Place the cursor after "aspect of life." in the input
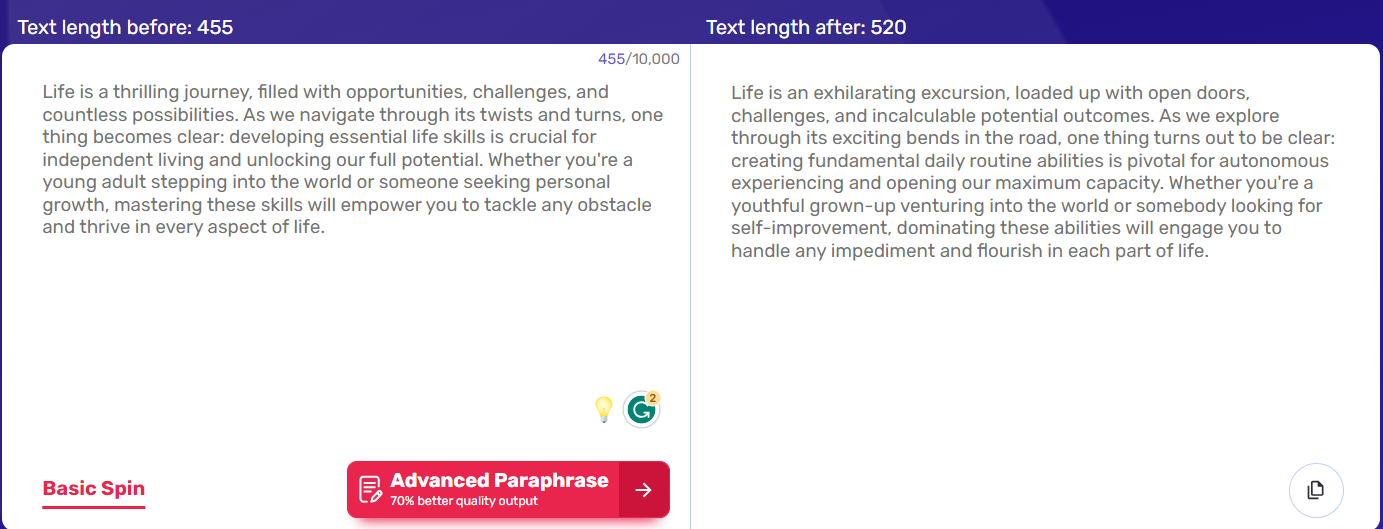Viewport: 1383px width, 529px height. click(x=328, y=228)
